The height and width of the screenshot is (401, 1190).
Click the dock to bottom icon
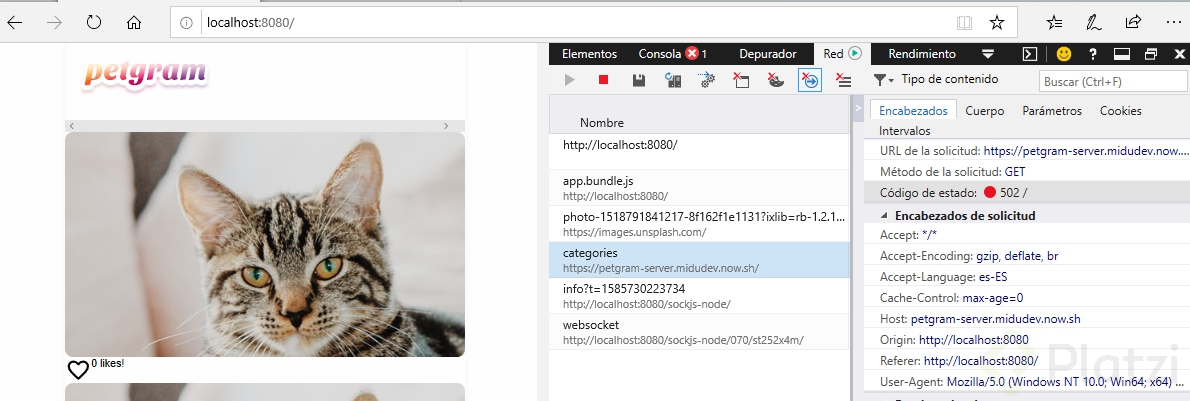tap(1122, 54)
